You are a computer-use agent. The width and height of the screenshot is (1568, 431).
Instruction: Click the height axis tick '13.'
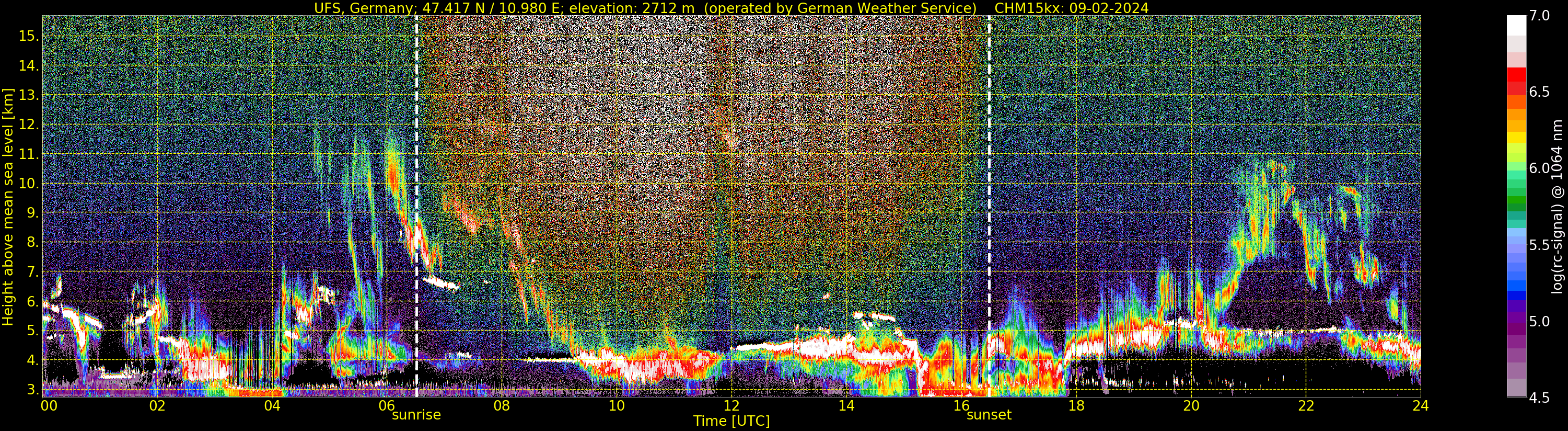(x=29, y=95)
